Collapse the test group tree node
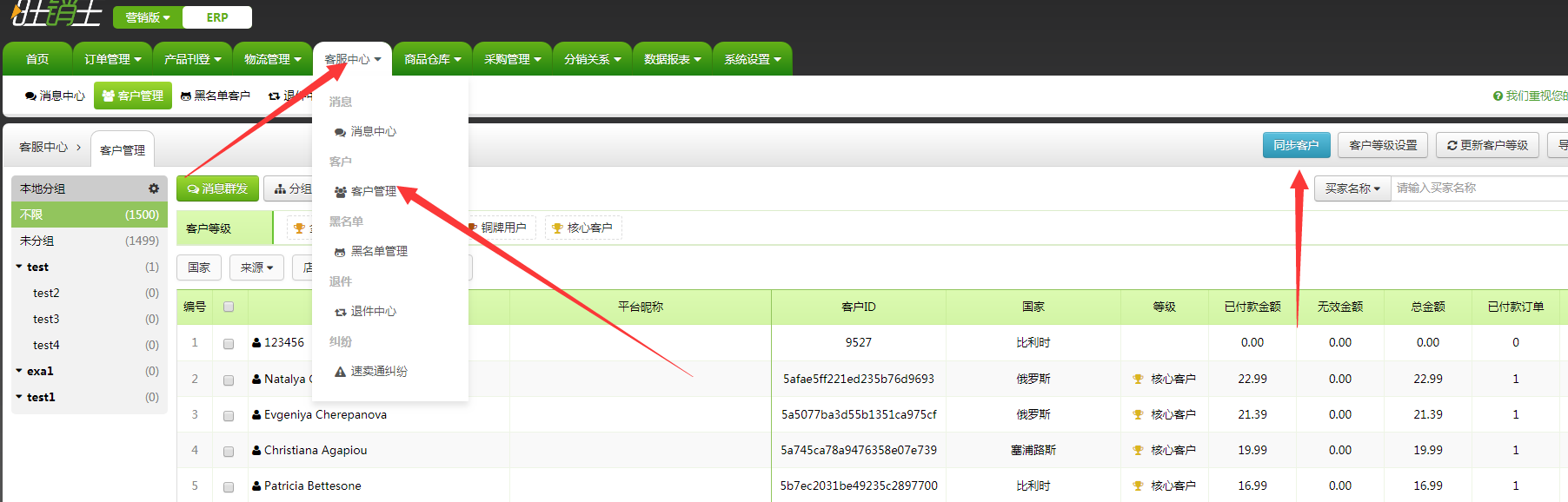 19,267
